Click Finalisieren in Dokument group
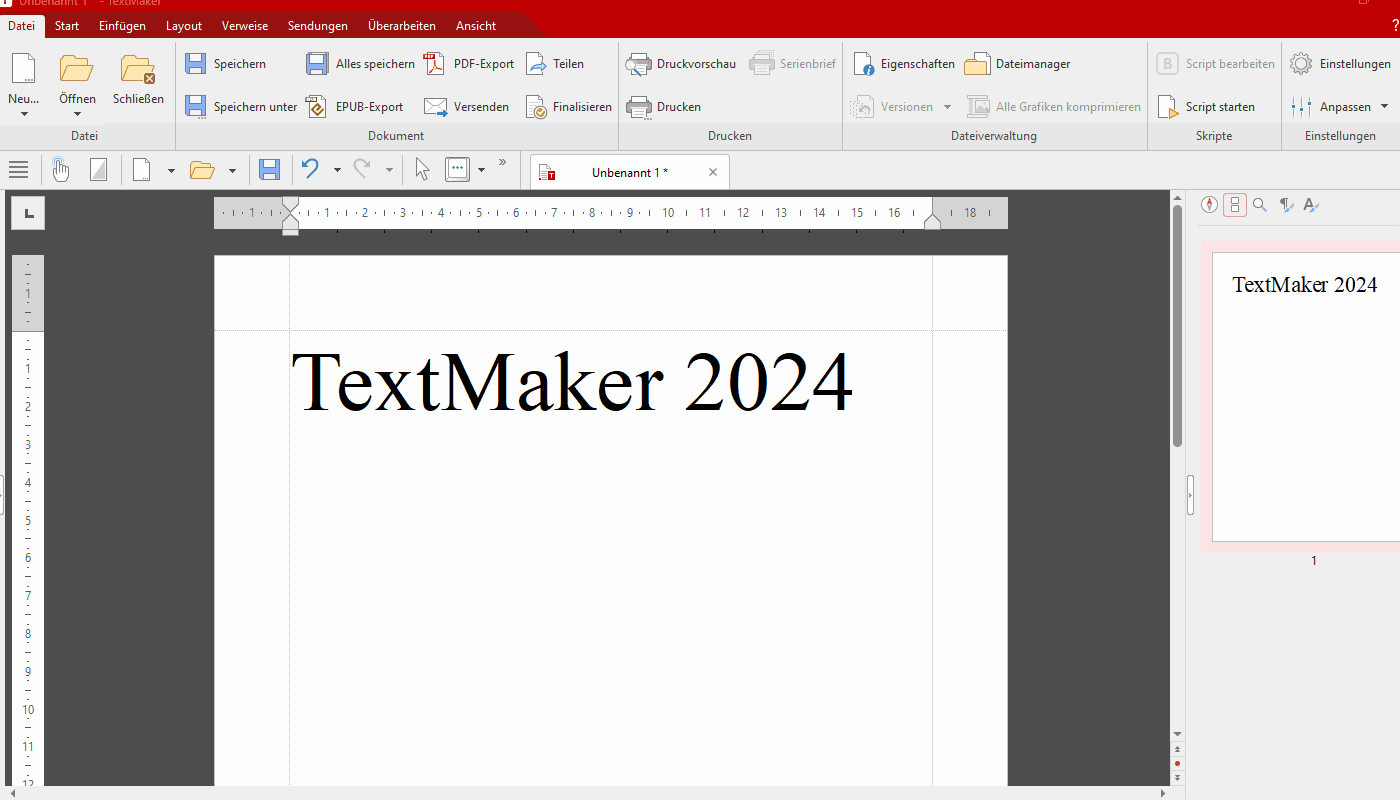 click(568, 107)
